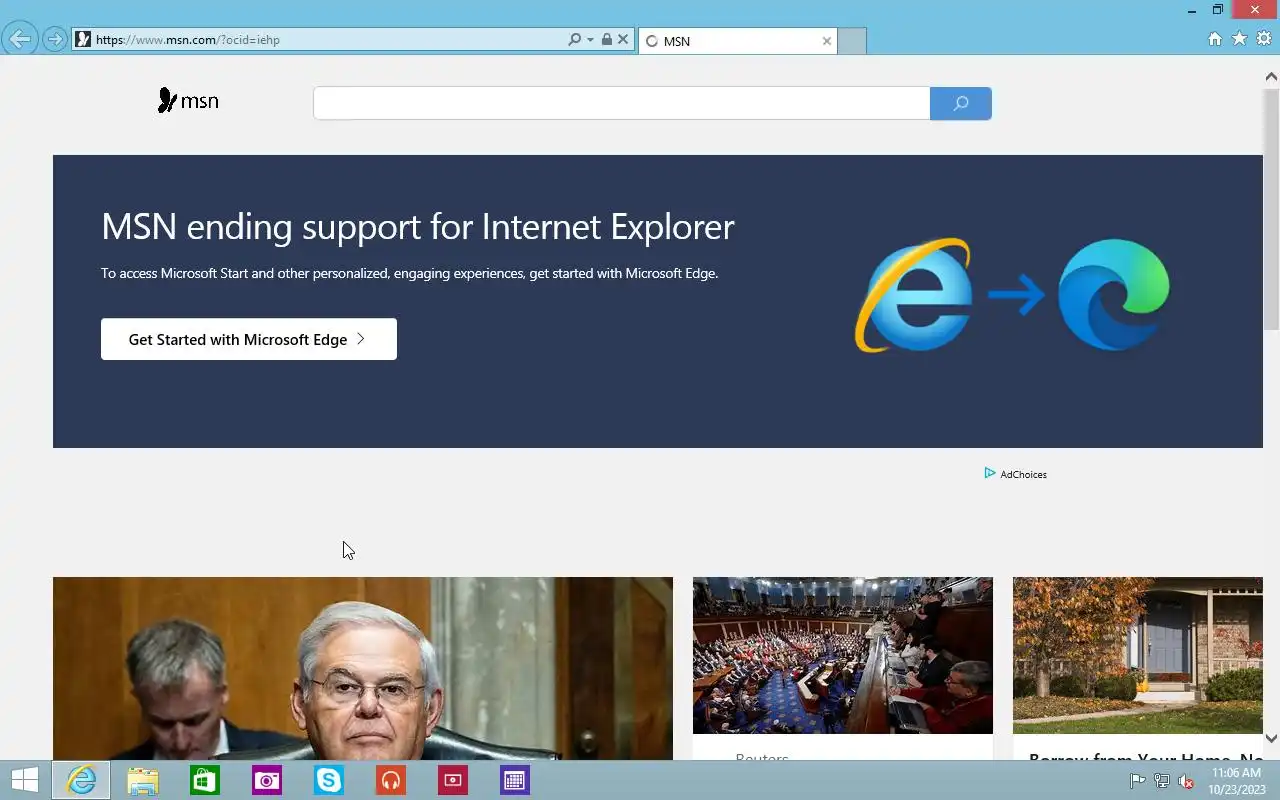The height and width of the screenshot is (800, 1280).
Task: Open the orange headphones Music app icon
Action: [x=391, y=780]
